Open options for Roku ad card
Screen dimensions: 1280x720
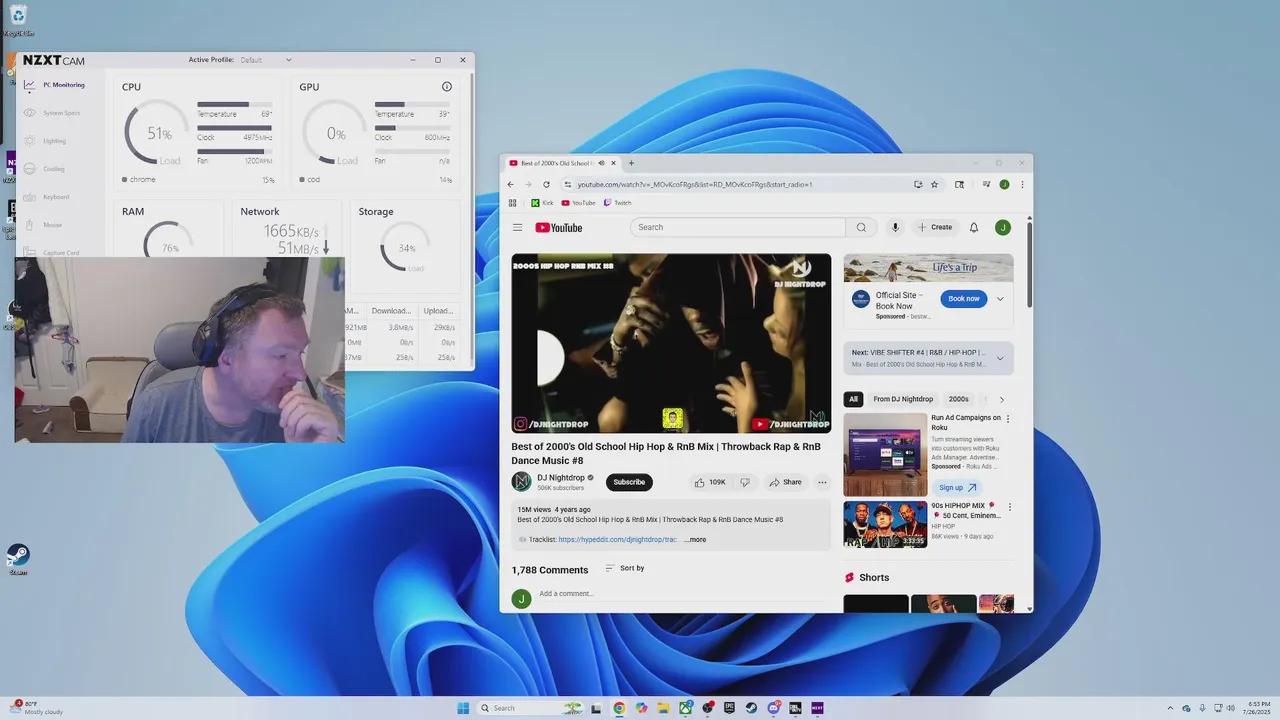click(x=1008, y=418)
